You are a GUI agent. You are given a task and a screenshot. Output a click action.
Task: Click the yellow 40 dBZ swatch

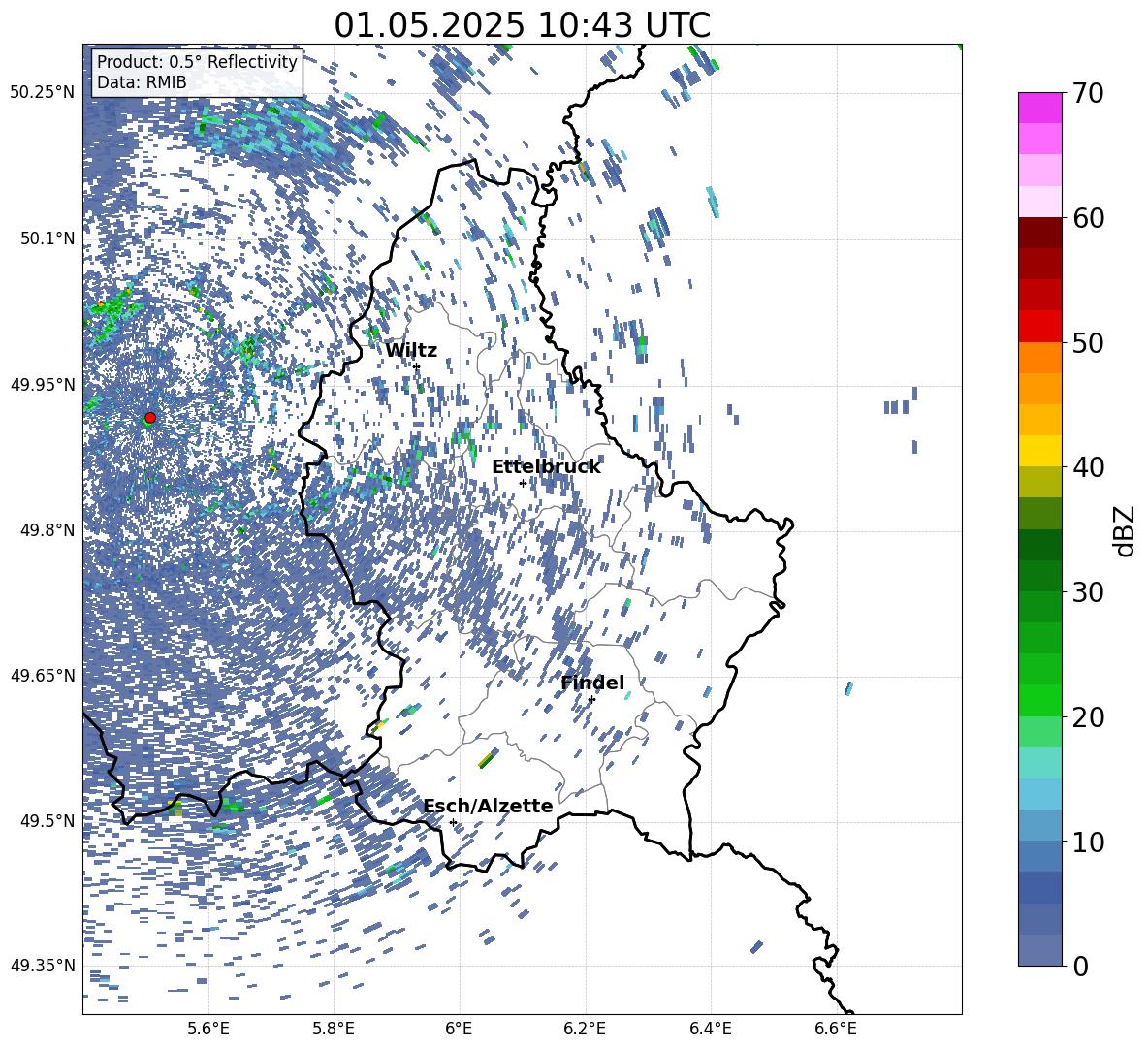(x=1039, y=451)
